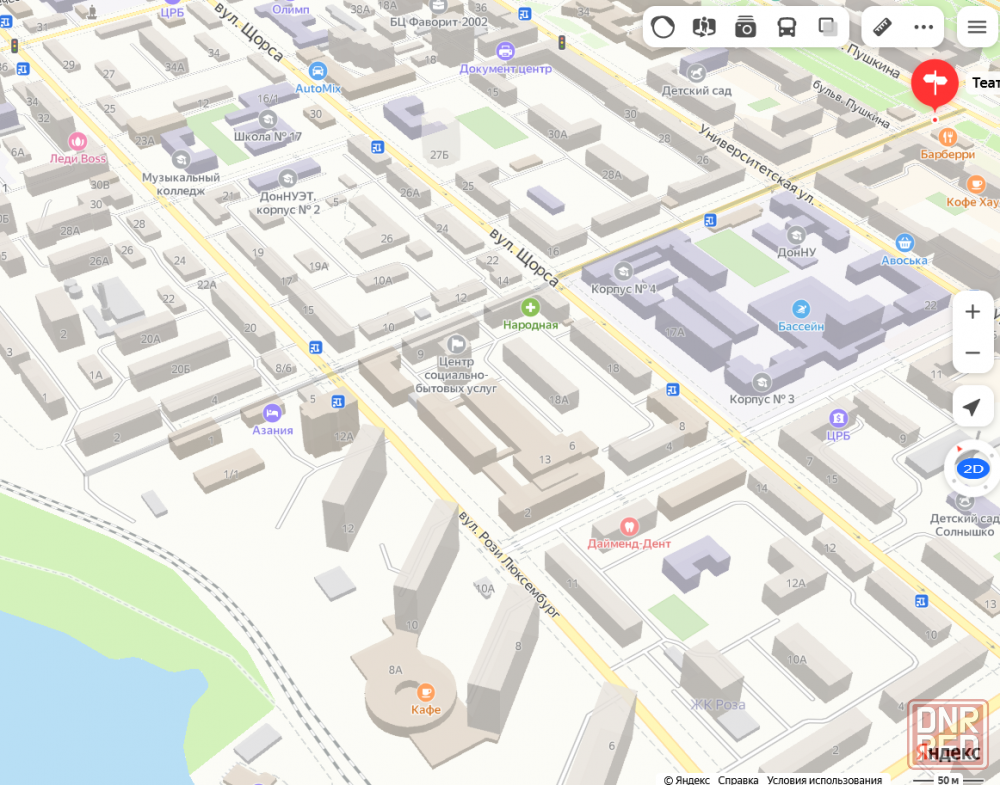Open the hamburger main menu
Viewport: 1000px width, 785px height.
976,27
